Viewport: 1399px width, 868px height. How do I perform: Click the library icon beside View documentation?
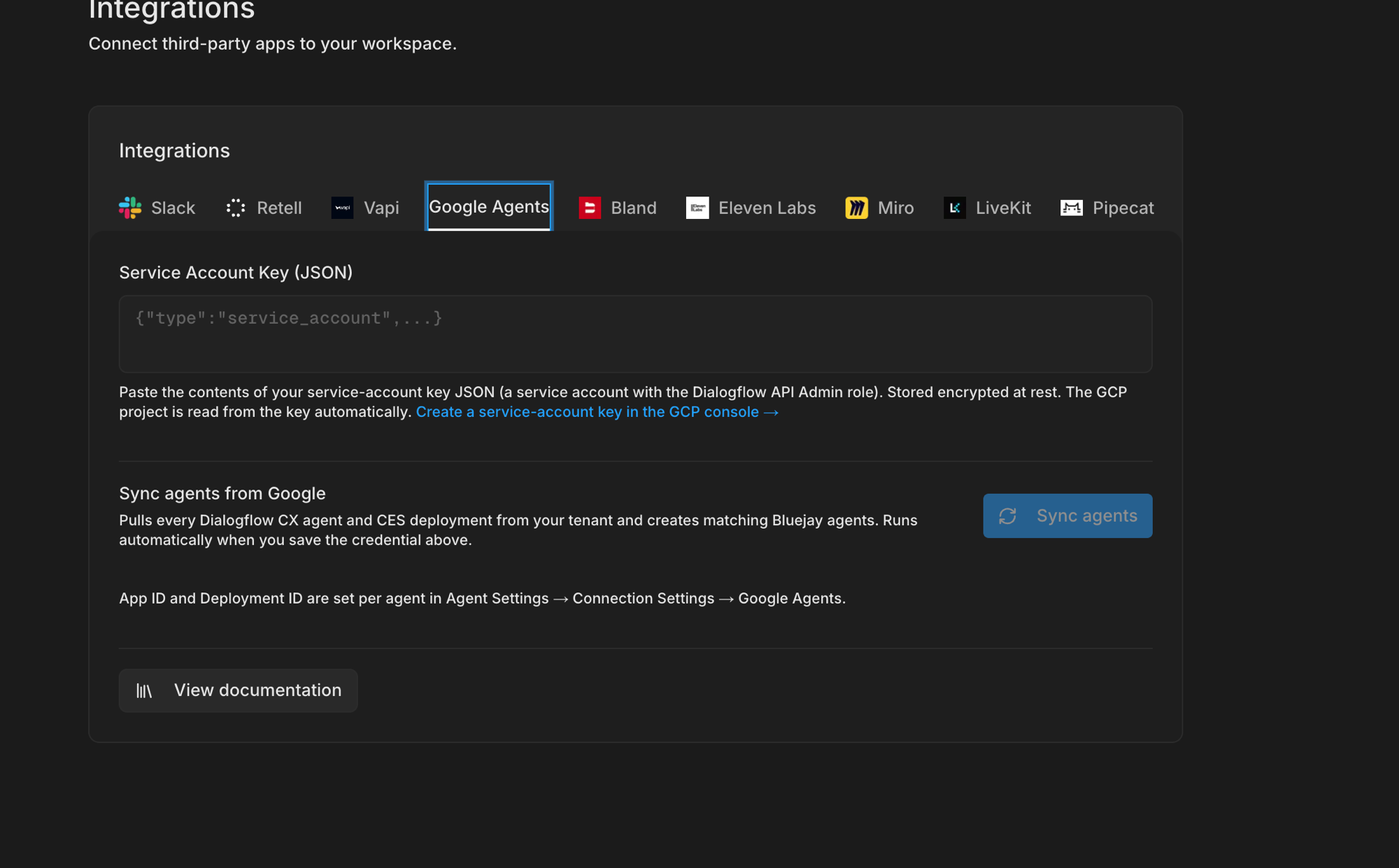coord(144,691)
